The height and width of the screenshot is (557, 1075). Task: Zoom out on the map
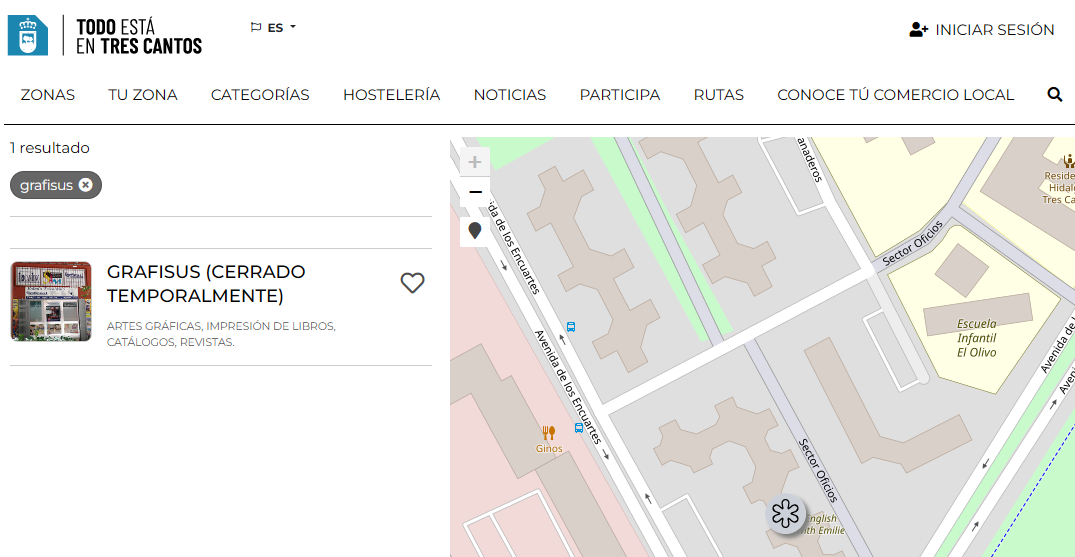pyautogui.click(x=475, y=192)
